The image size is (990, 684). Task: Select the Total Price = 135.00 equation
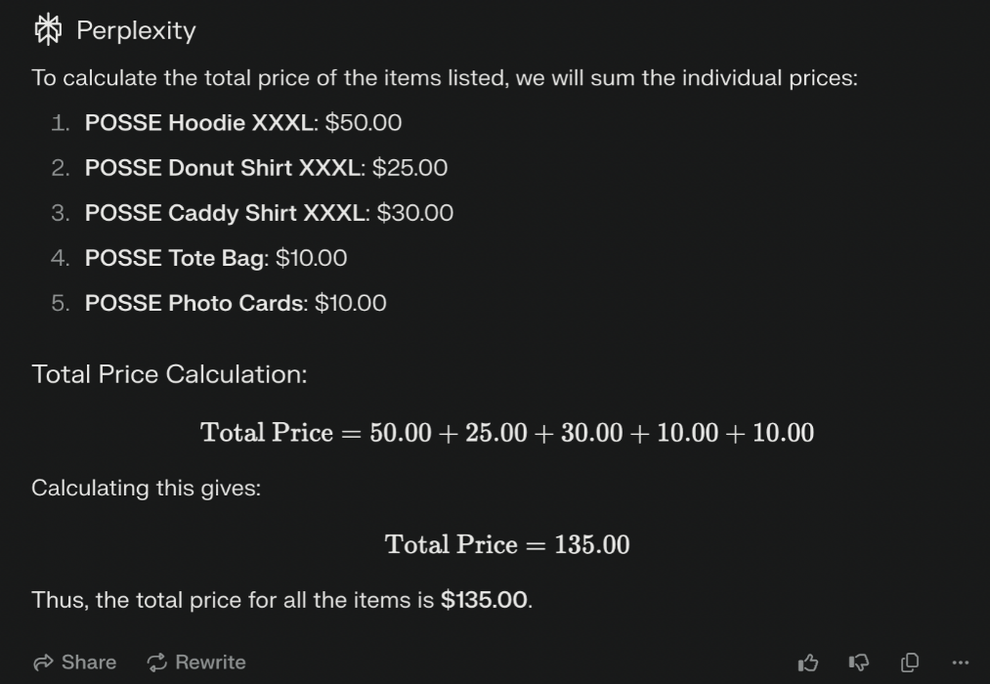507,545
